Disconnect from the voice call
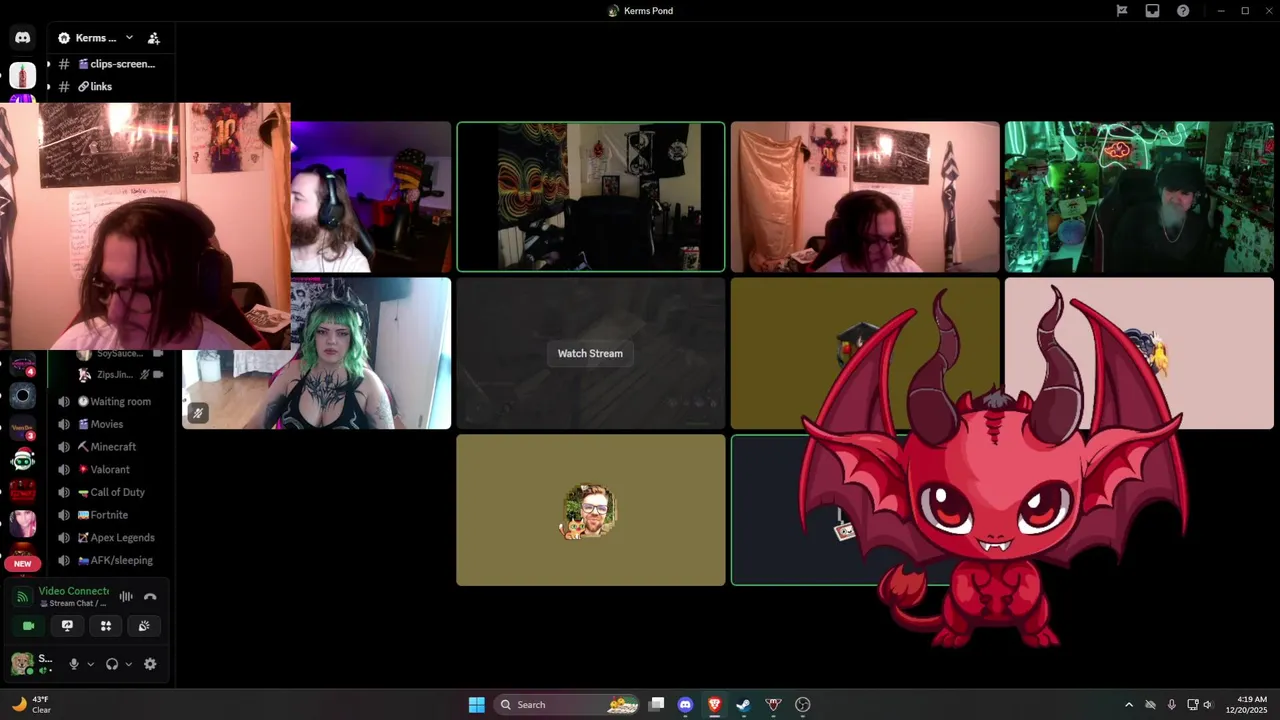The height and width of the screenshot is (720, 1280). (x=150, y=597)
